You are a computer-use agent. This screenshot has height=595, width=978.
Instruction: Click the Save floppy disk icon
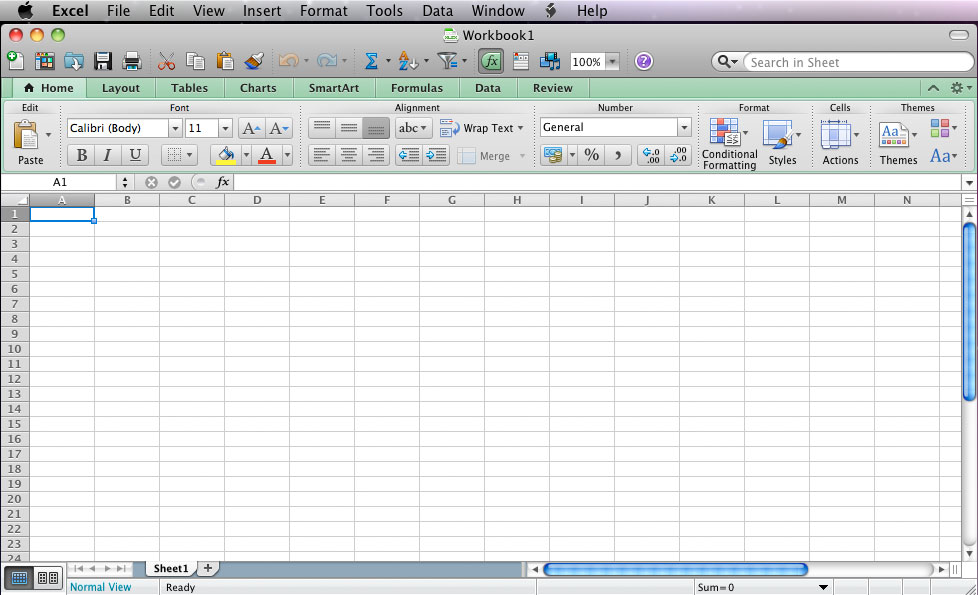[102, 62]
